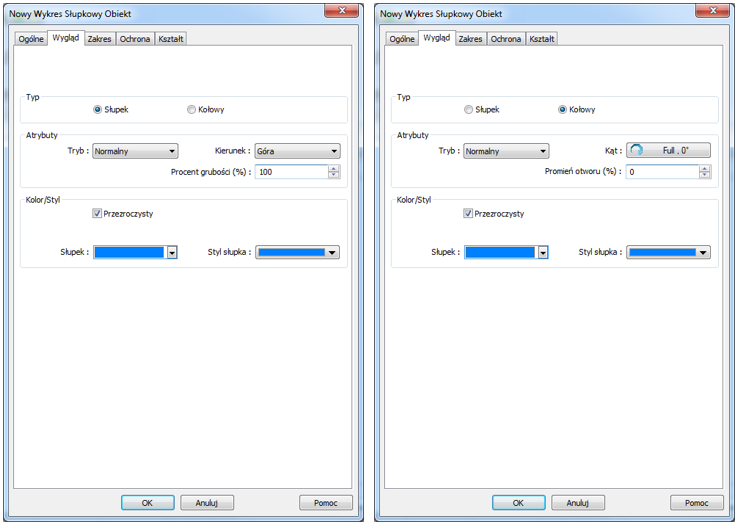Open Ochrona tab in left dialog

pos(134,39)
